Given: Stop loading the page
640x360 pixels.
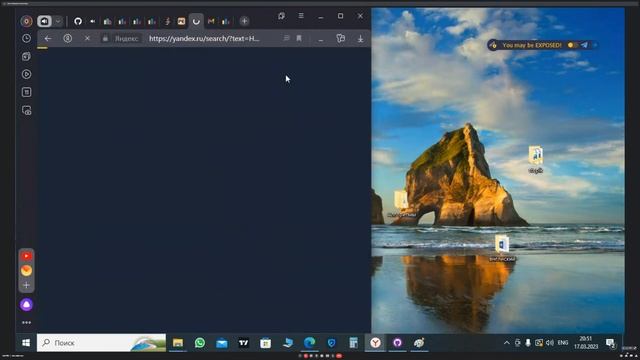Looking at the screenshot, I should tap(87, 38).
